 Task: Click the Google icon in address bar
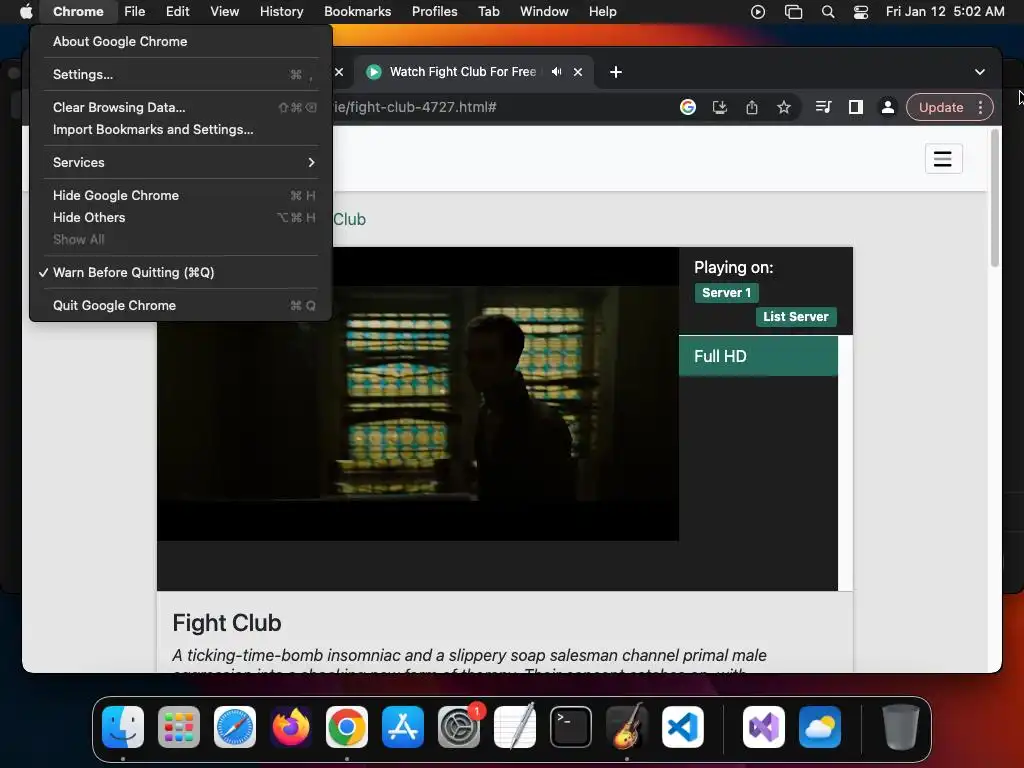688,107
